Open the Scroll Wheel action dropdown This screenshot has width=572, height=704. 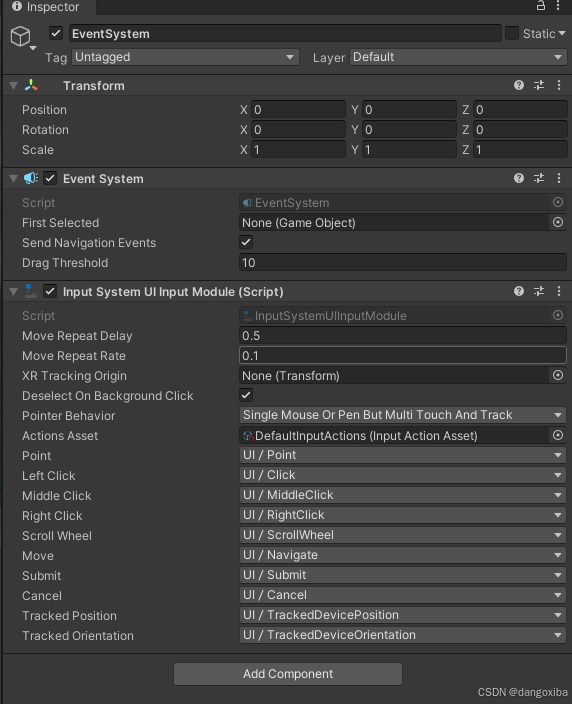(x=403, y=535)
